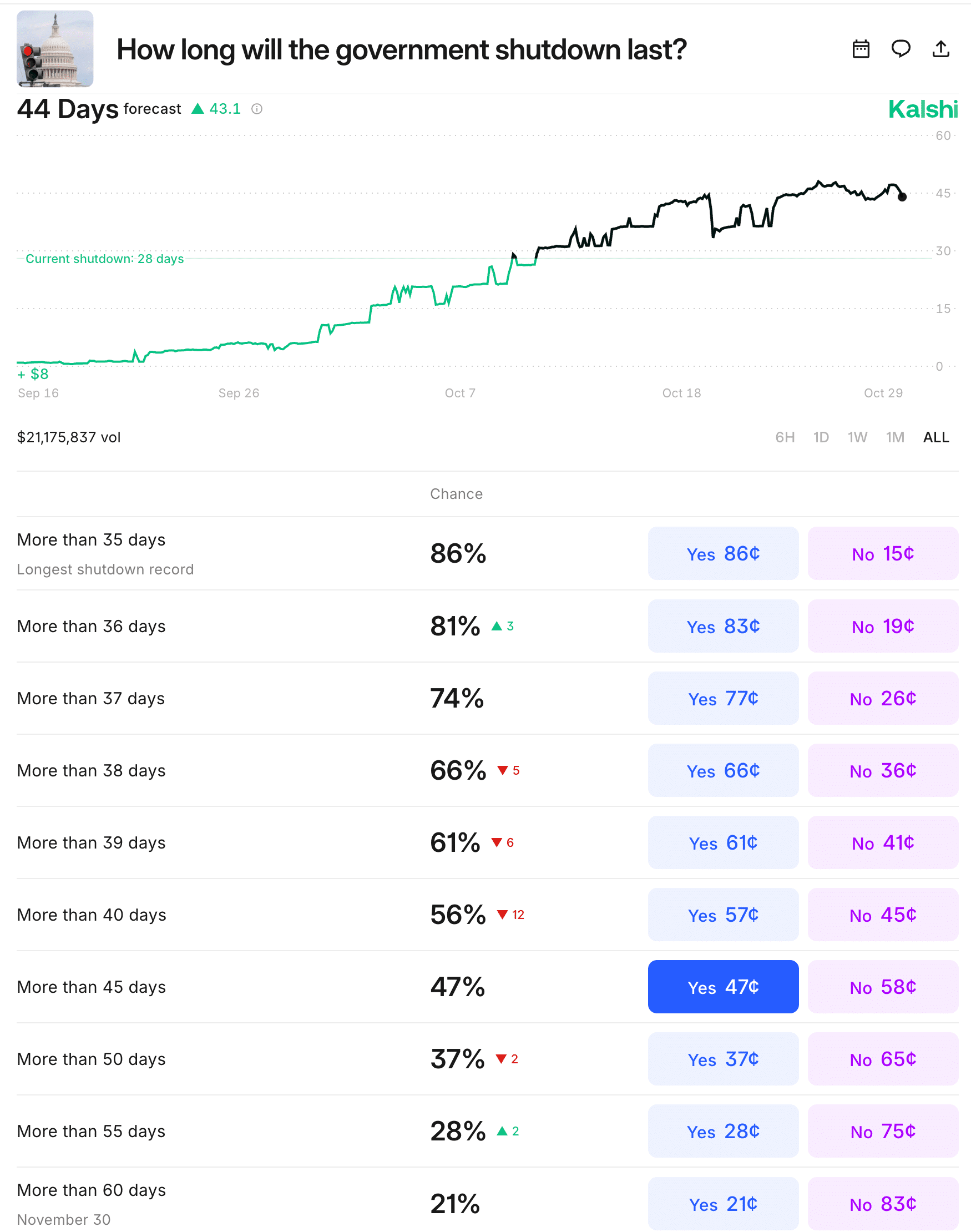Click the forecast info circle icon
Viewport: 971px width, 1232px height.
click(x=257, y=109)
